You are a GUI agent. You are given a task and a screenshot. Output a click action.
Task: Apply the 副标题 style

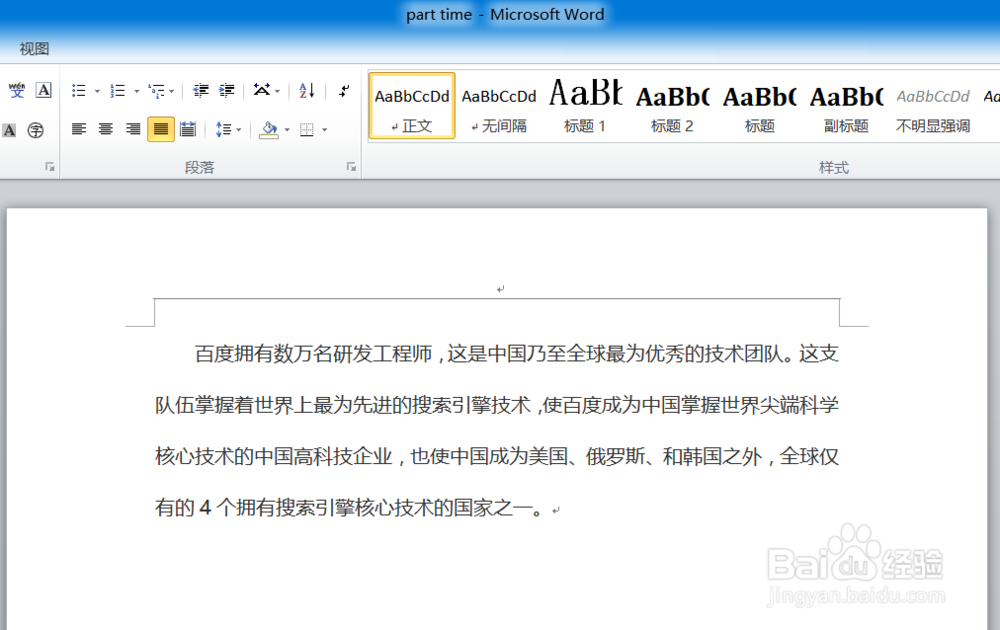coord(846,106)
